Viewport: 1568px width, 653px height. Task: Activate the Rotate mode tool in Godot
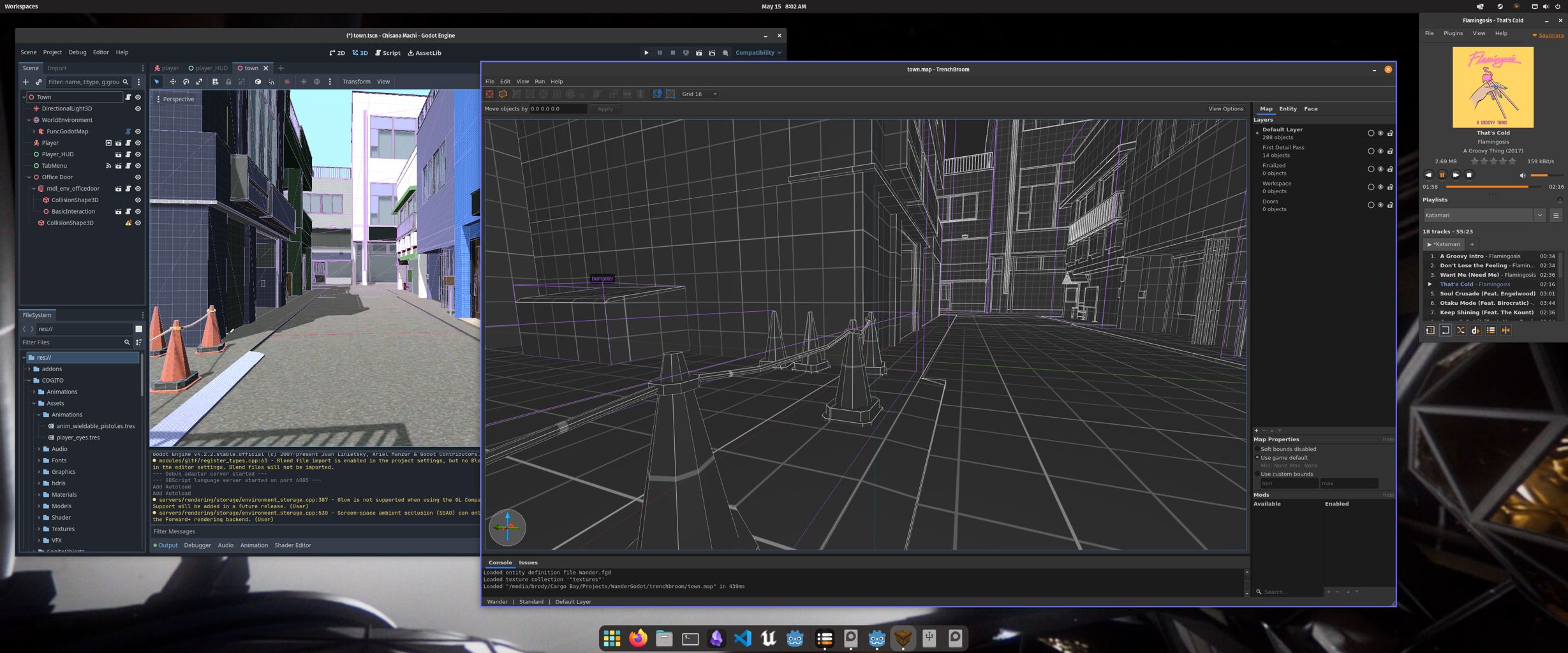186,82
